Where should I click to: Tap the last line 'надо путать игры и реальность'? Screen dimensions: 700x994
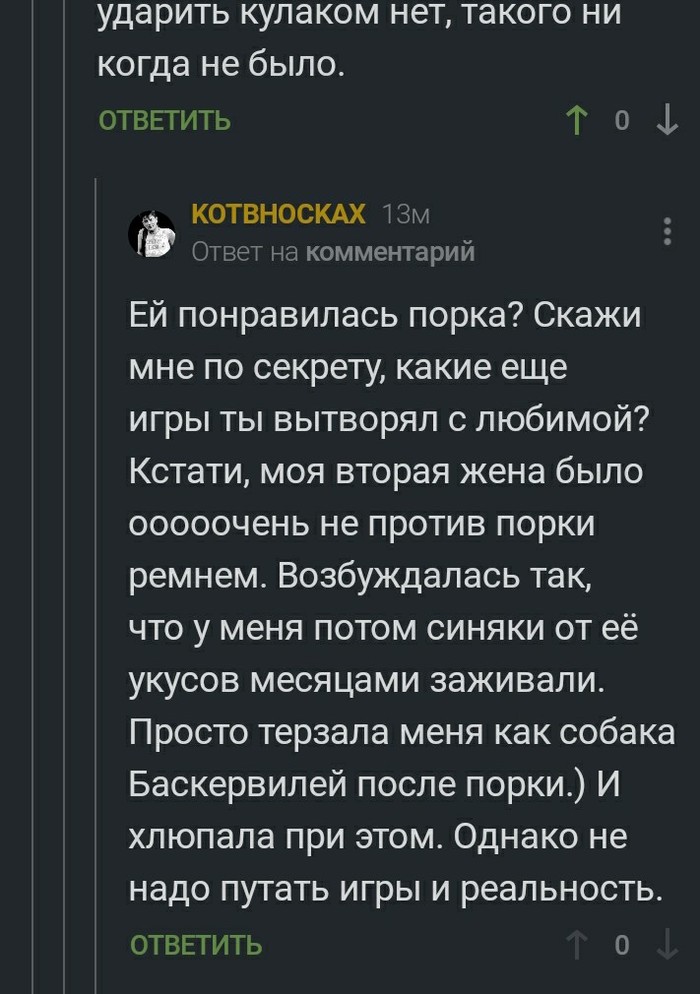coord(396,888)
